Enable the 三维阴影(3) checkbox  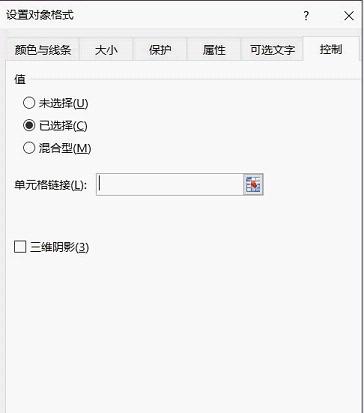20,247
